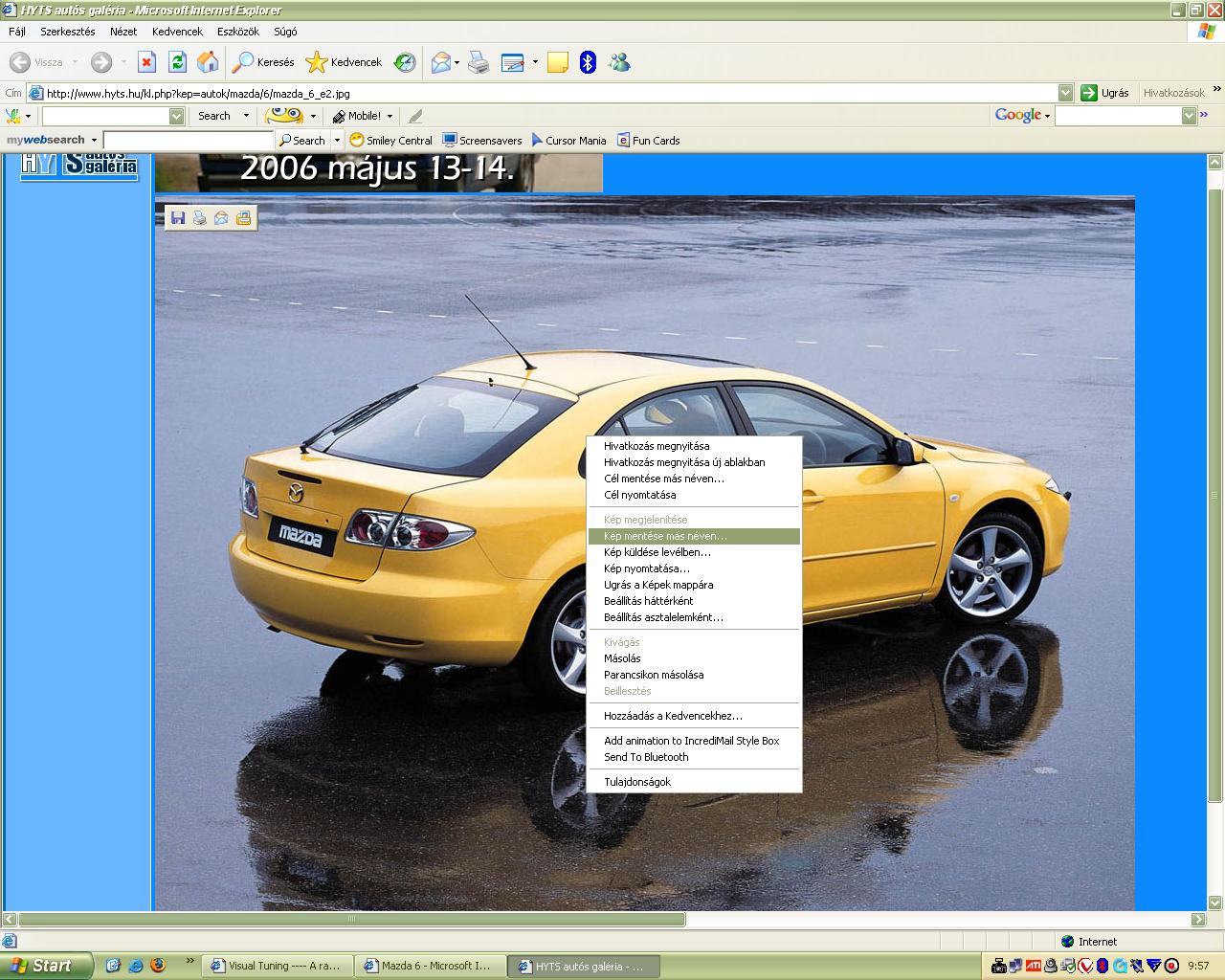Expand the Mobile! dropdown menu

390,116
